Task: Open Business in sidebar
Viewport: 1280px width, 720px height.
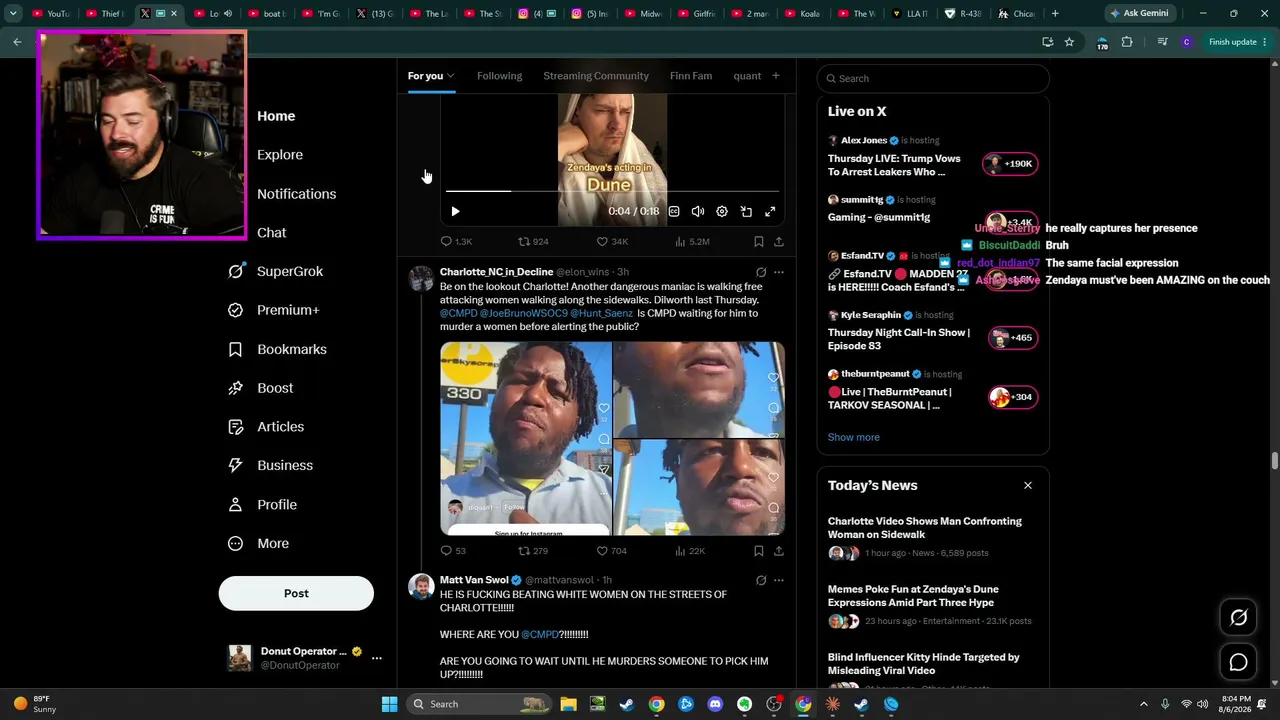Action: point(270,465)
